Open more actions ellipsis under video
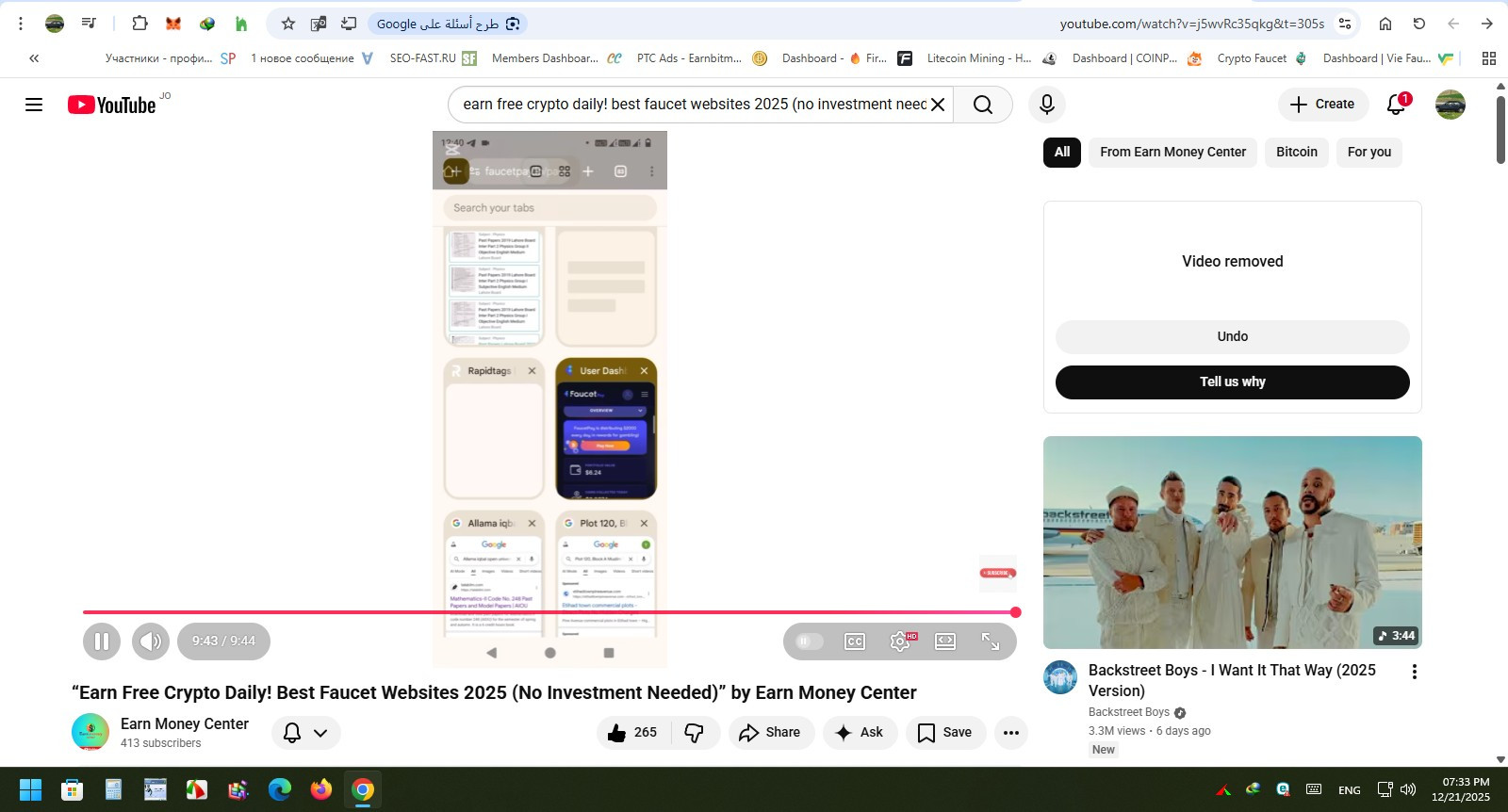 point(1011,733)
